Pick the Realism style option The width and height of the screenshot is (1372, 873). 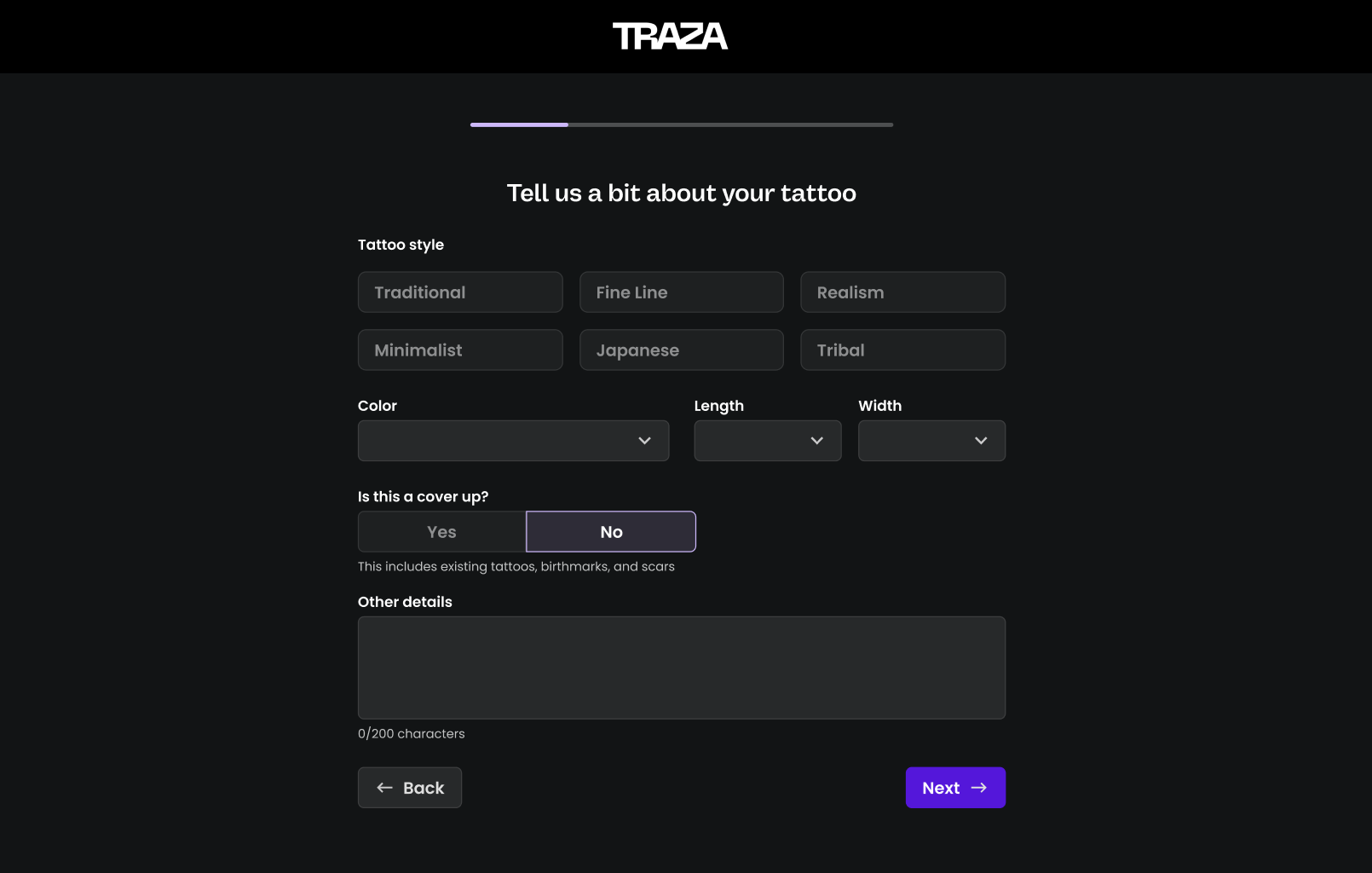(x=902, y=292)
